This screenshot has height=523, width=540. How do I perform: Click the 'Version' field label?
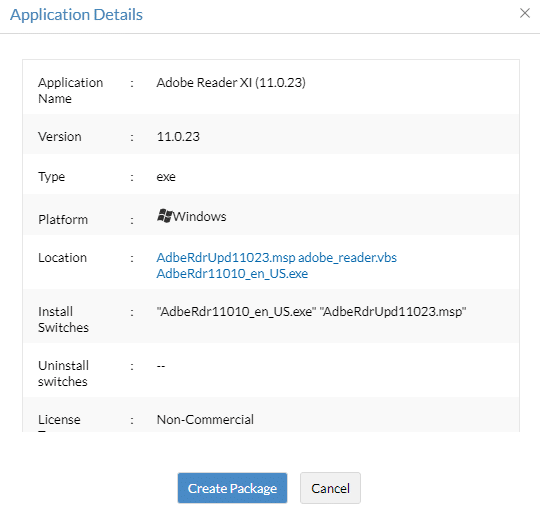(60, 137)
